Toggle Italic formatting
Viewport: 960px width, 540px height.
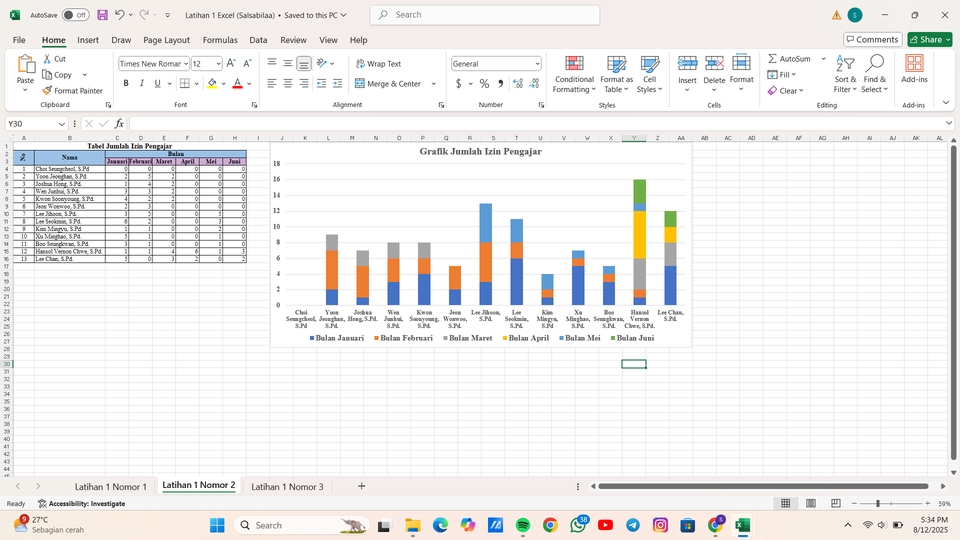(x=141, y=83)
